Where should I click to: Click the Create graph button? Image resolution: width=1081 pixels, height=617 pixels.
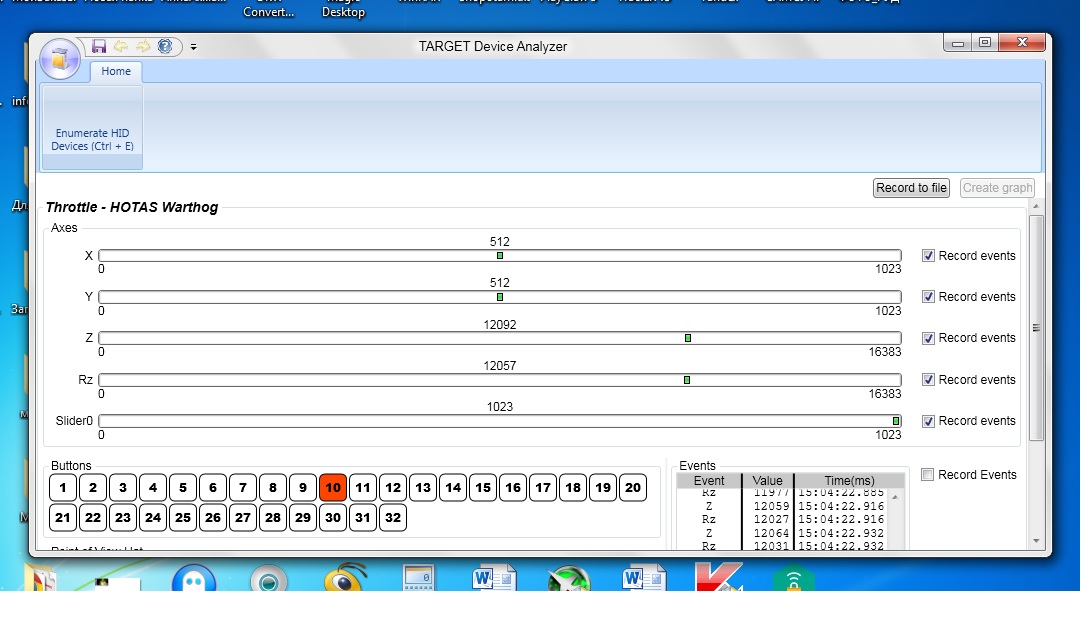(x=997, y=188)
